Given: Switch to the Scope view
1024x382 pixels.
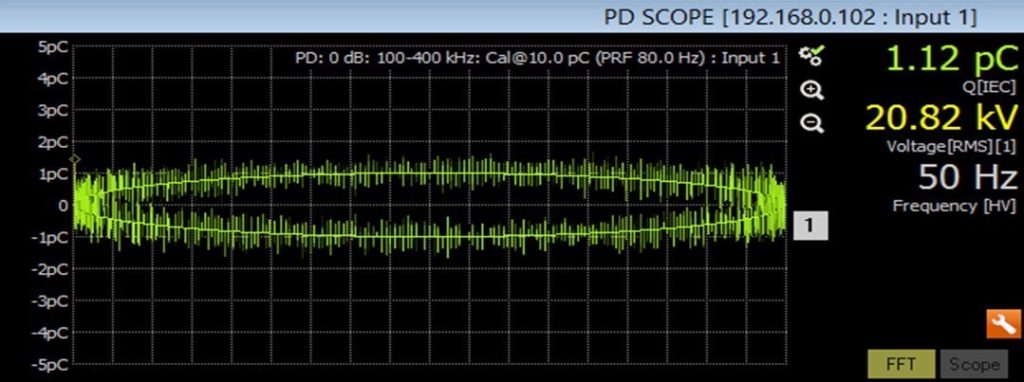Looking at the screenshot, I should click(x=973, y=364).
